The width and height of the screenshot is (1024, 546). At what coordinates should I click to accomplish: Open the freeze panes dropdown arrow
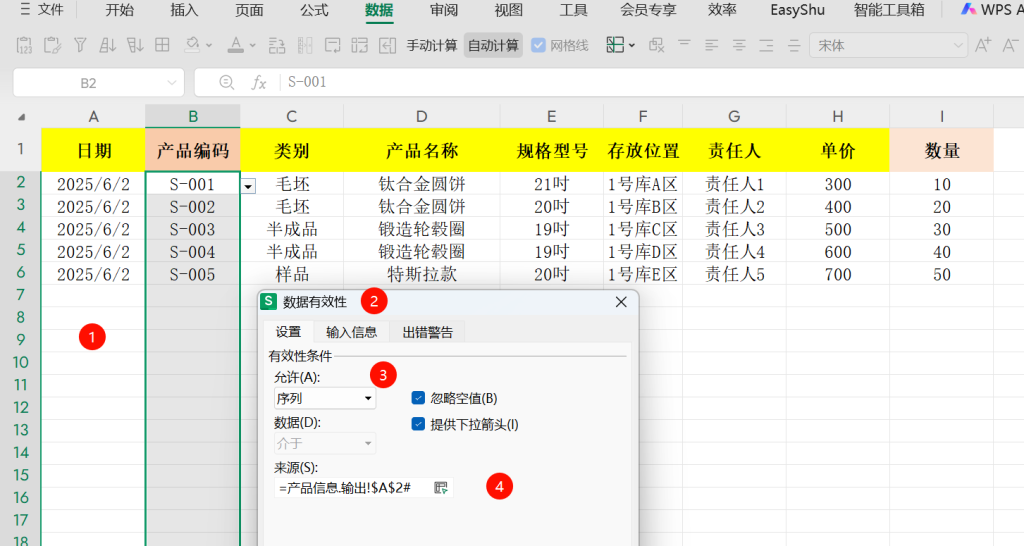[x=632, y=46]
